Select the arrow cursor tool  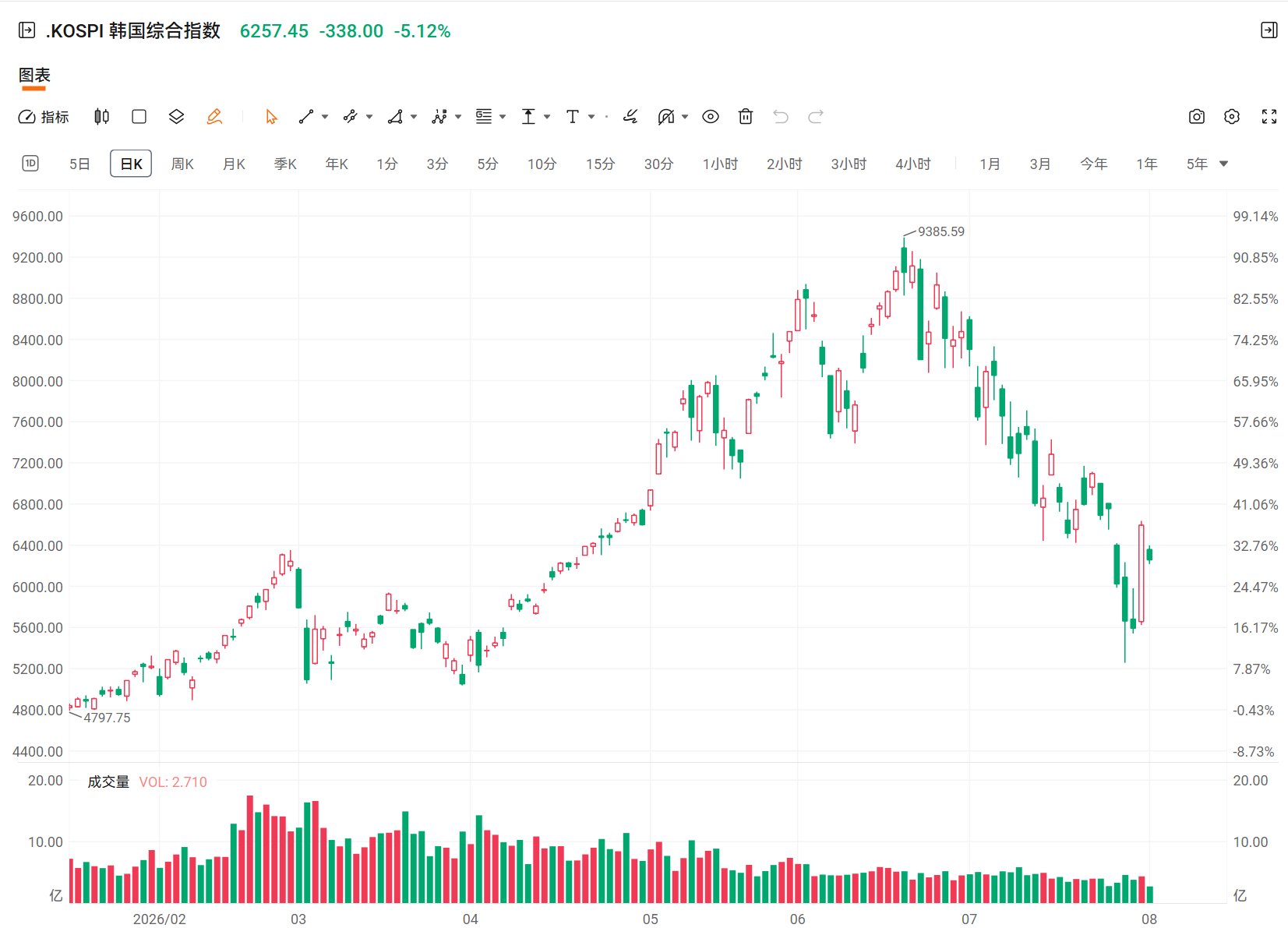271,117
